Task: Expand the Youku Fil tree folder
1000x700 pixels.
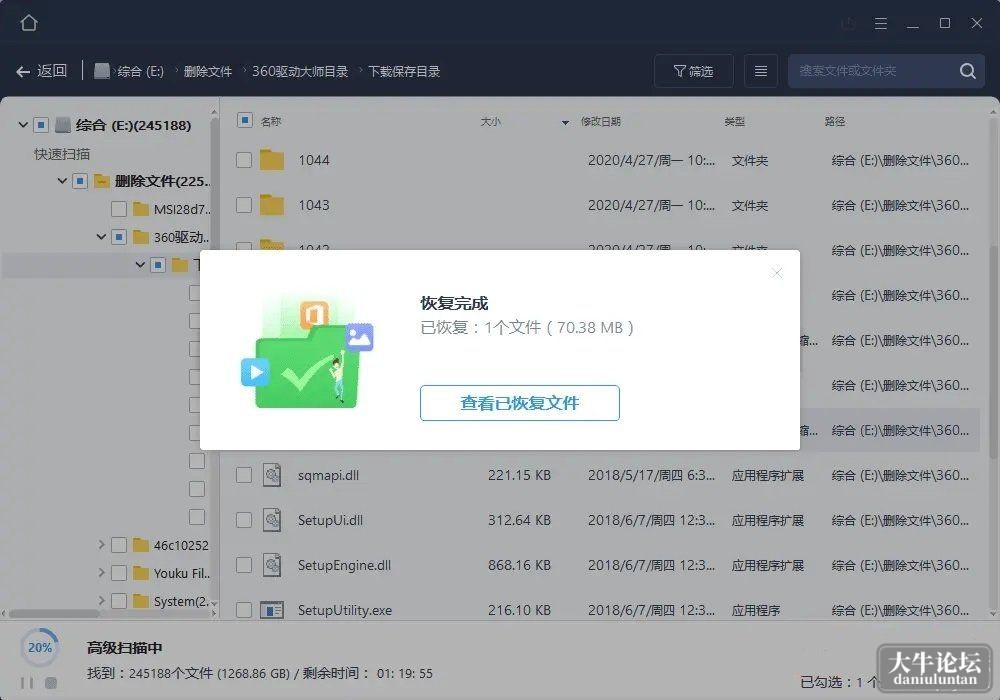Action: click(x=101, y=572)
